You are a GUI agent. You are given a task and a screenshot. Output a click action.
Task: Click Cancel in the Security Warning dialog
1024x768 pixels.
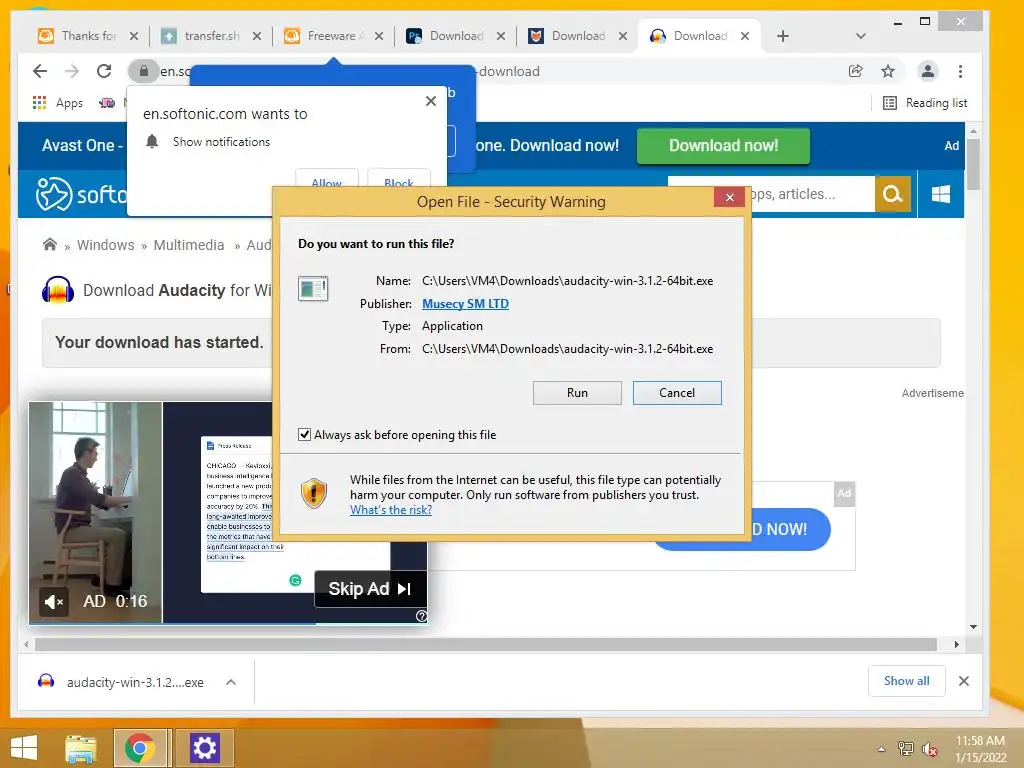click(x=677, y=392)
